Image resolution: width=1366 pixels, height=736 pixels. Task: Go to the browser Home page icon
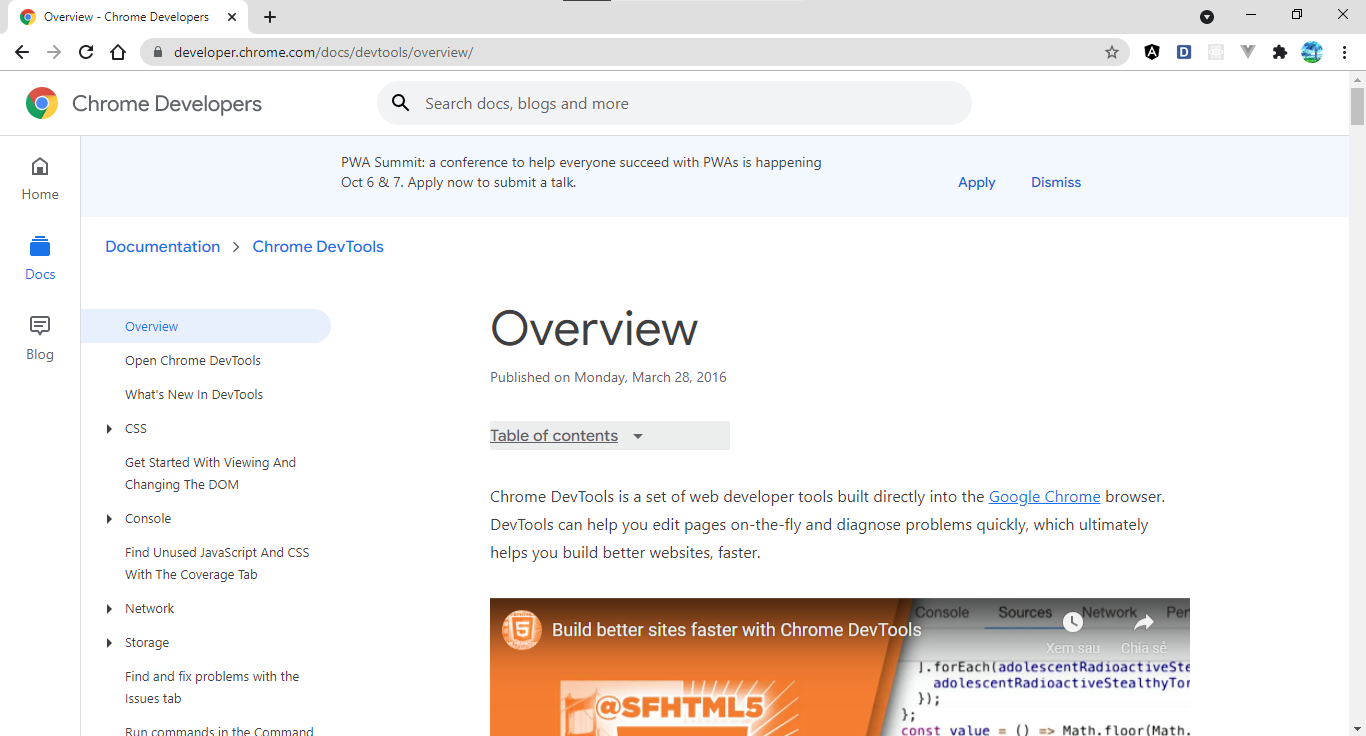pos(118,52)
